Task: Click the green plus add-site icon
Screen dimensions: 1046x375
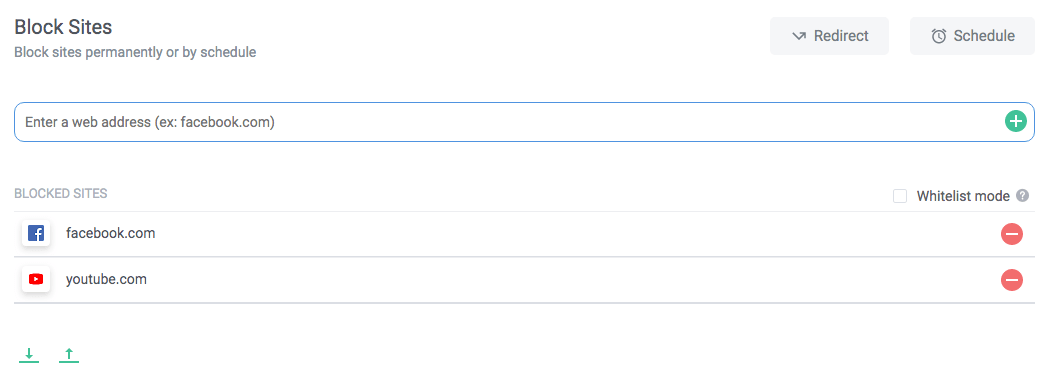Action: [x=1015, y=121]
